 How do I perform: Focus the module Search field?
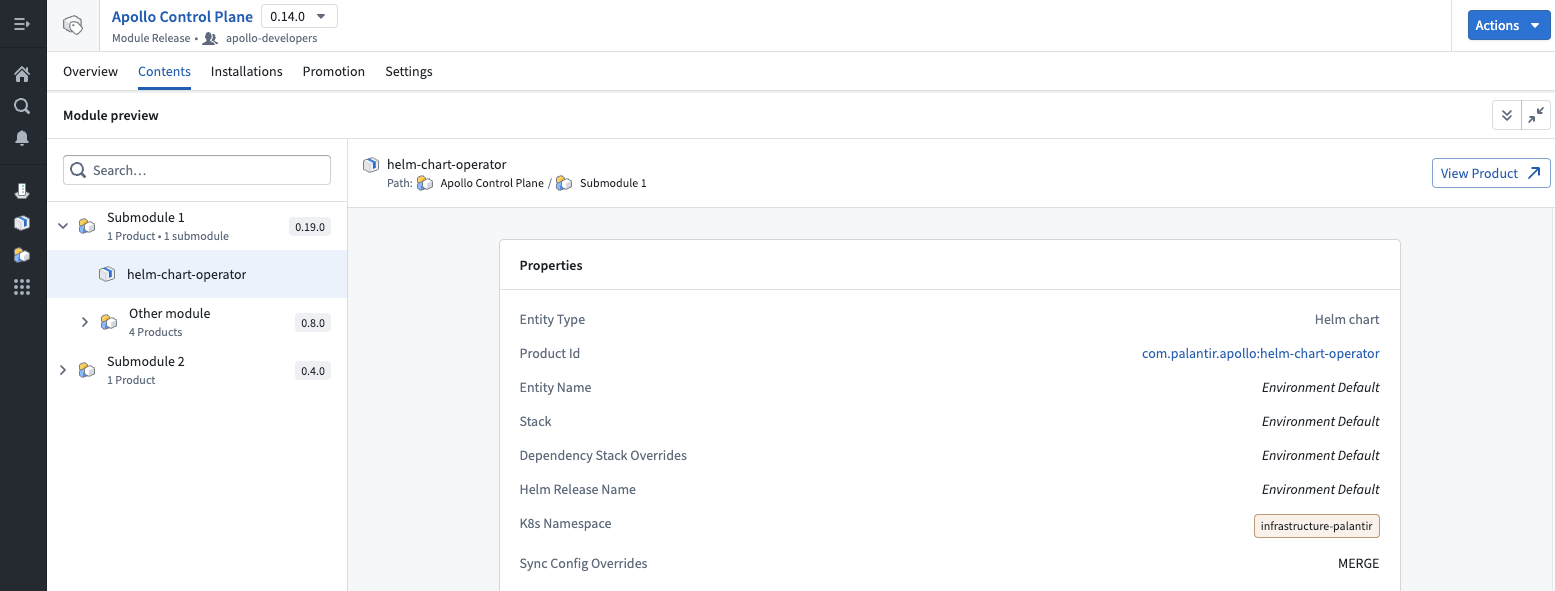(x=197, y=170)
